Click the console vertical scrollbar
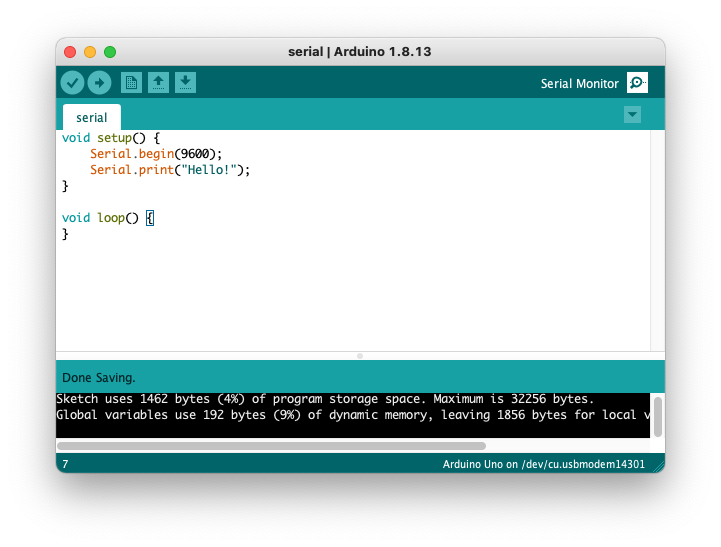Screen dimensions: 721x547 pos(657,415)
